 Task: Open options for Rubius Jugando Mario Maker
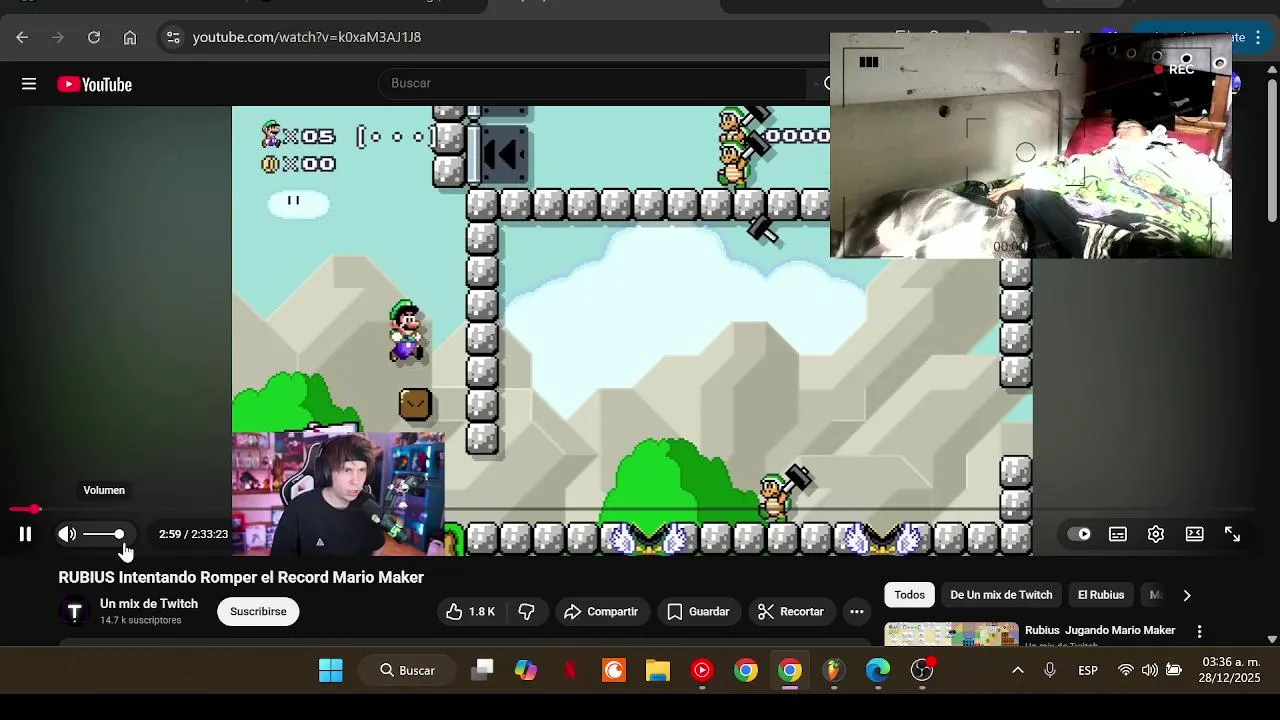(1199, 631)
